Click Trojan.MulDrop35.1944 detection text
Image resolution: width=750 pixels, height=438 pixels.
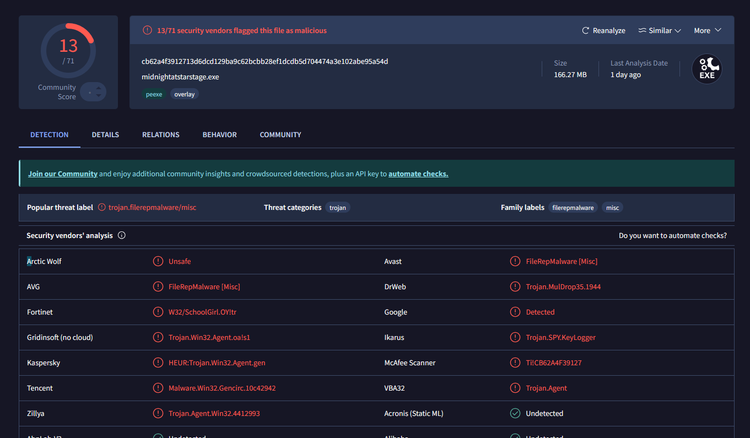[563, 287]
